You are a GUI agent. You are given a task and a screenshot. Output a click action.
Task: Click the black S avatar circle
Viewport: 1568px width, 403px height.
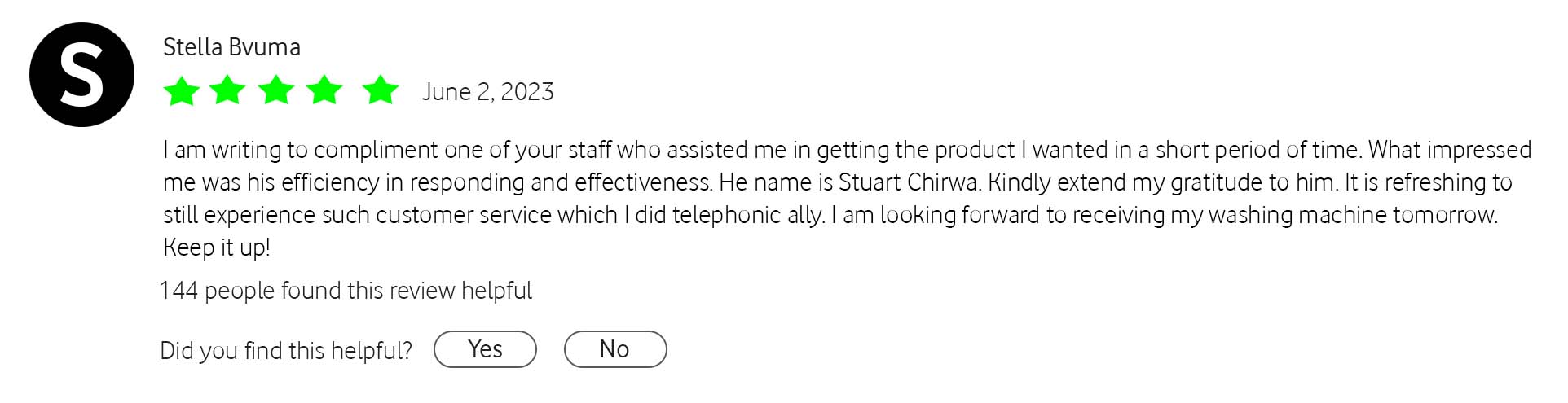[x=81, y=74]
